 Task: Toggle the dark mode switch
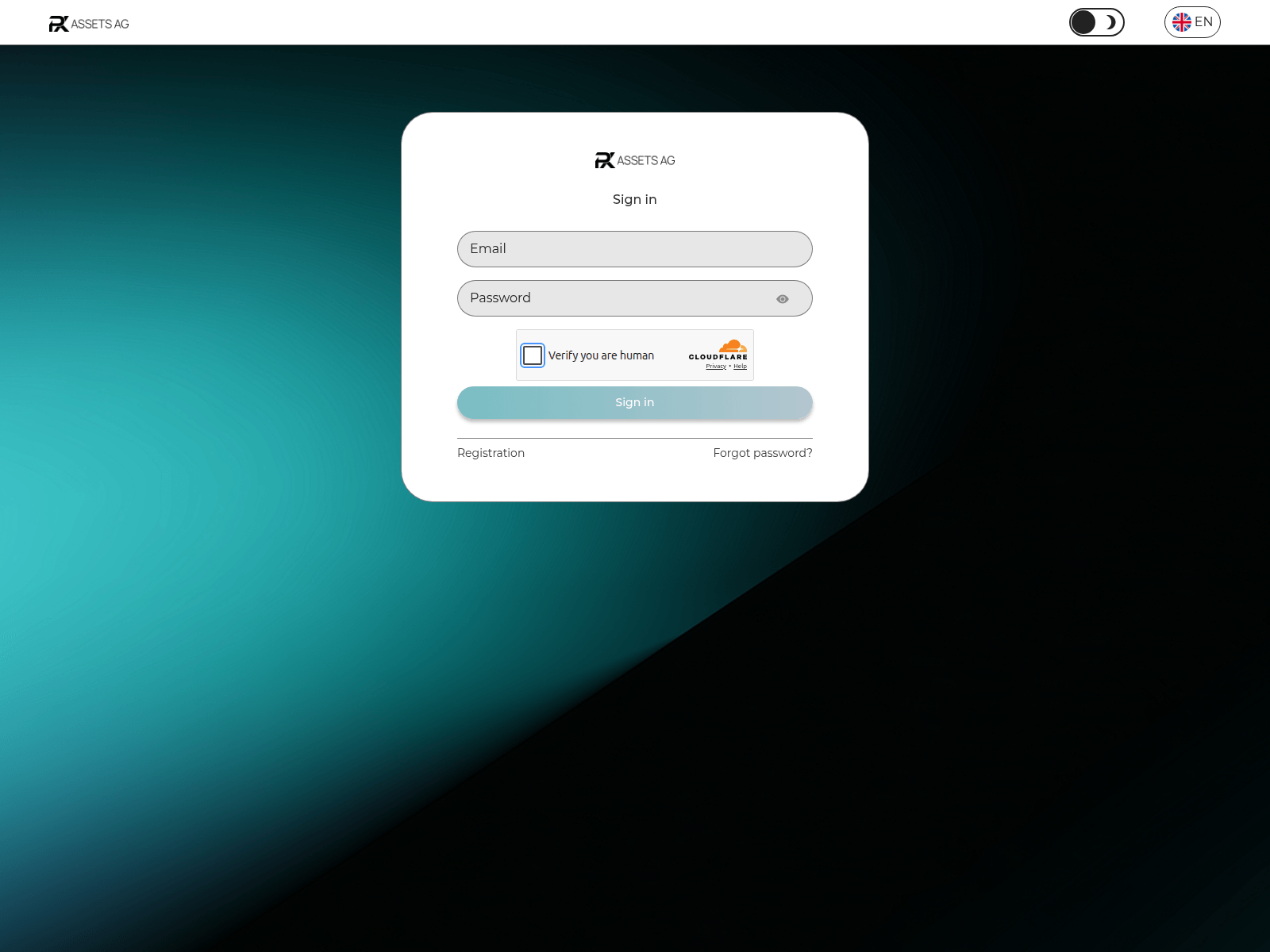click(x=1096, y=22)
